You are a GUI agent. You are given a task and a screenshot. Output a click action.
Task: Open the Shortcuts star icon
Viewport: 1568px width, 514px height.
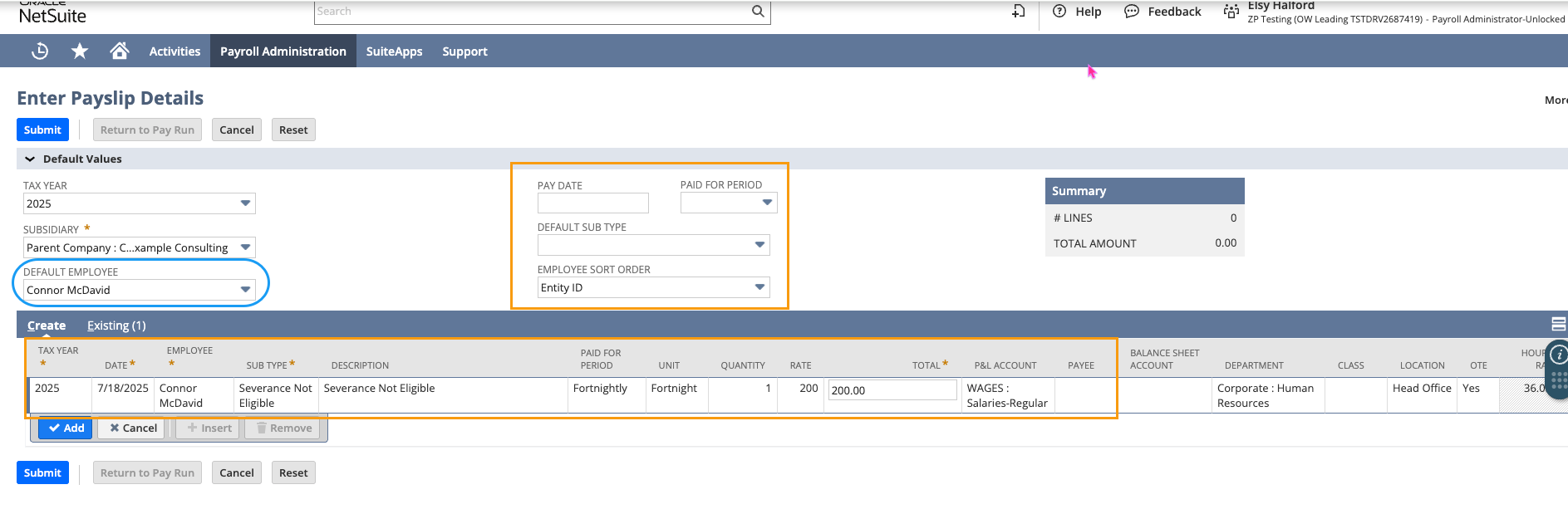click(80, 51)
